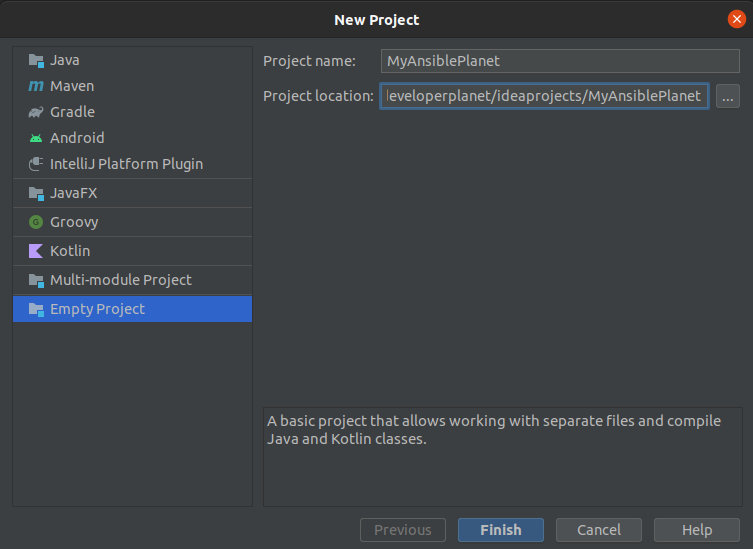The image size is (753, 549).
Task: Click the green Android robot icon
Action: (37, 138)
